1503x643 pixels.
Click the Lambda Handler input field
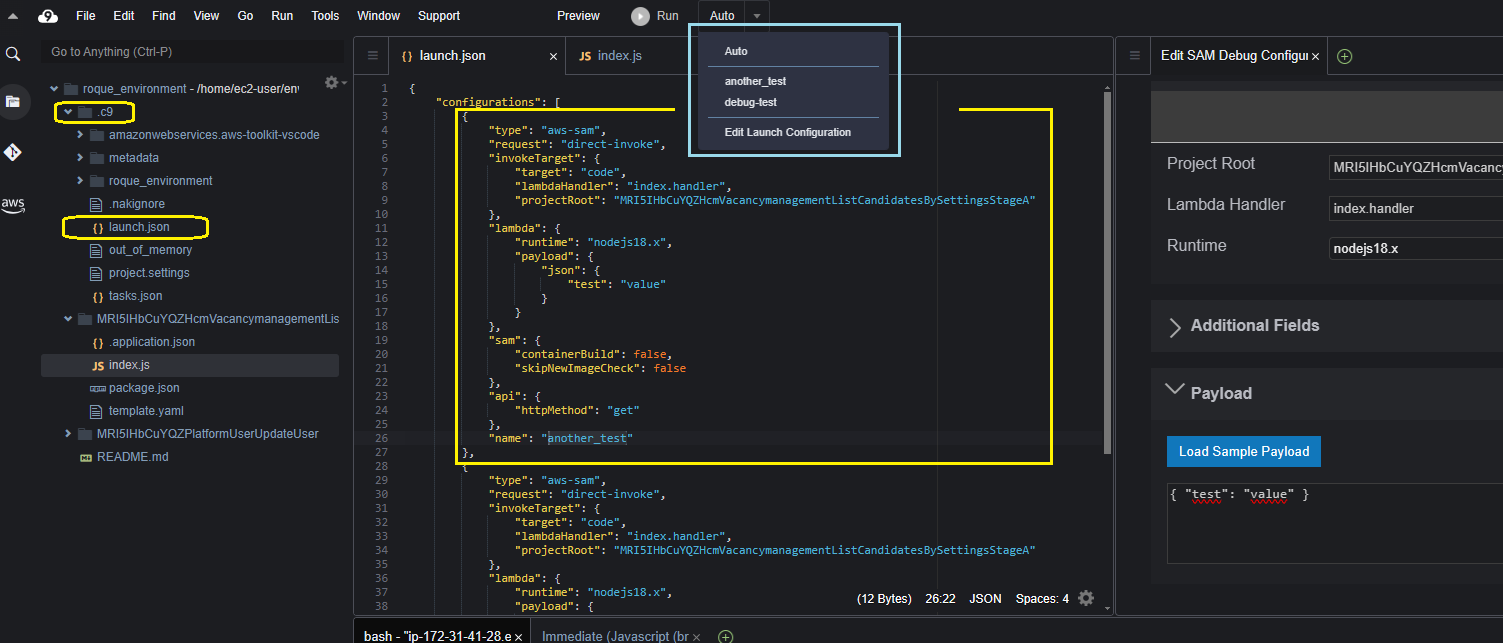click(x=1416, y=208)
